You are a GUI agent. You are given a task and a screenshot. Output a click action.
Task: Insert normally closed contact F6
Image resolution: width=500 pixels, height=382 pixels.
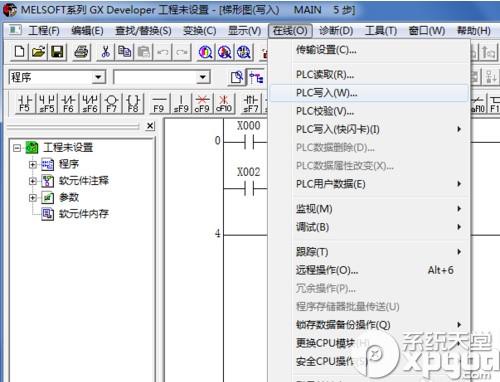(68, 103)
